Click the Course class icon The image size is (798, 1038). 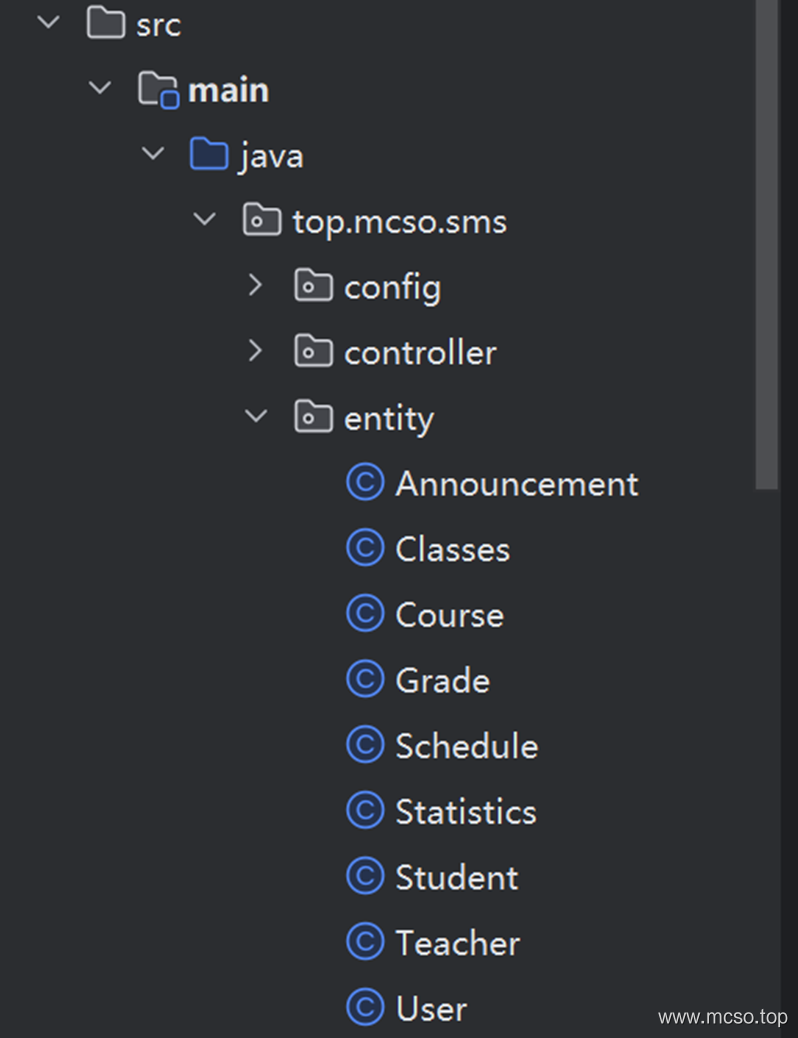point(365,613)
